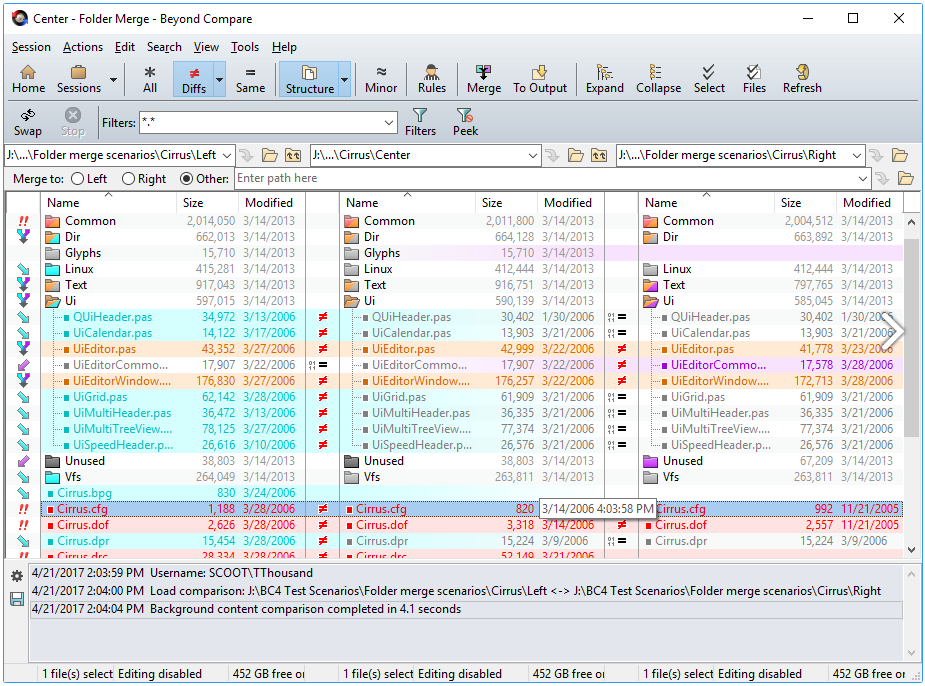The image size is (925, 686).
Task: Open the Search menu
Action: pos(164,47)
